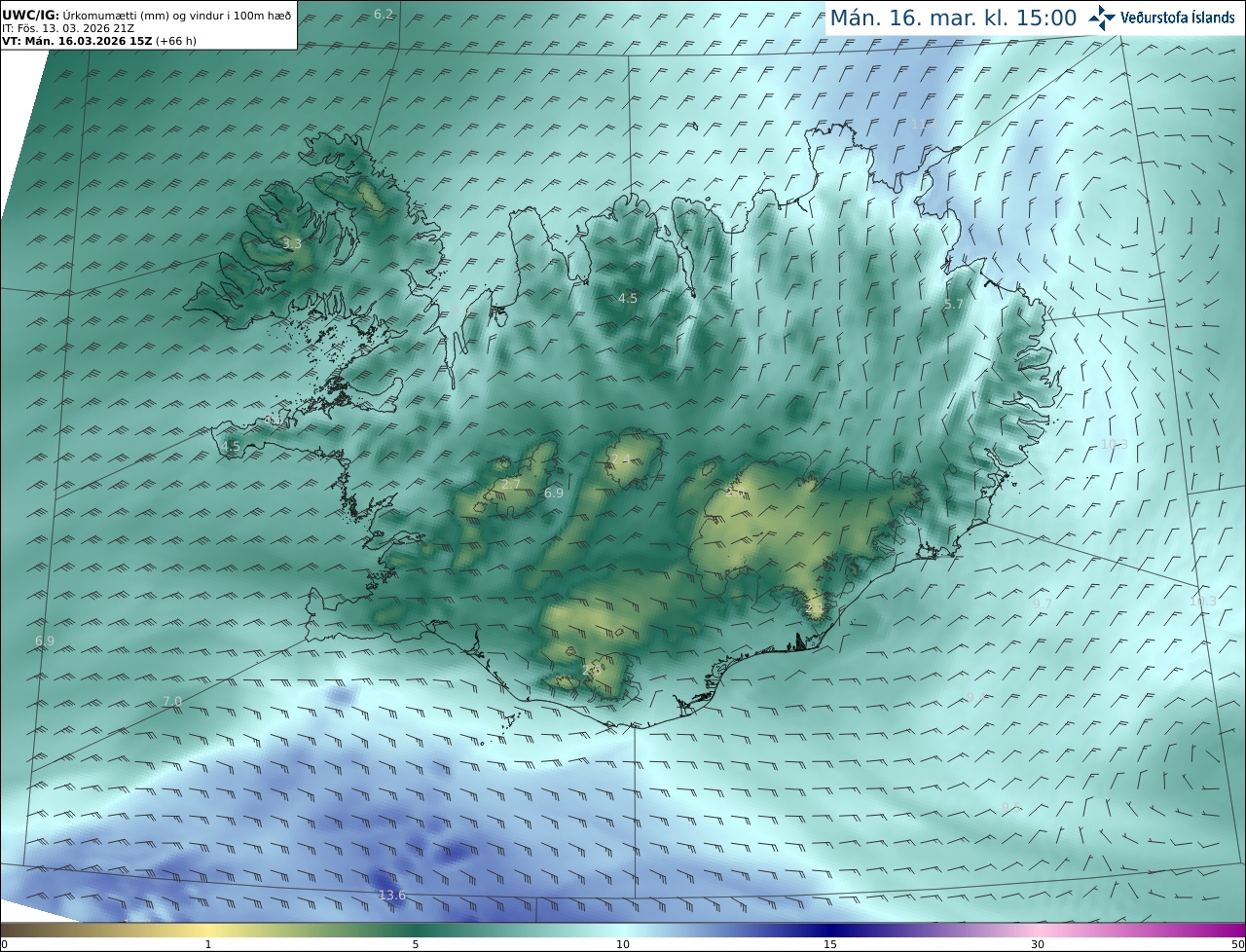This screenshot has height=952, width=1246.
Task: Click the yellow part of the colour scale
Action: pyautogui.click(x=208, y=931)
